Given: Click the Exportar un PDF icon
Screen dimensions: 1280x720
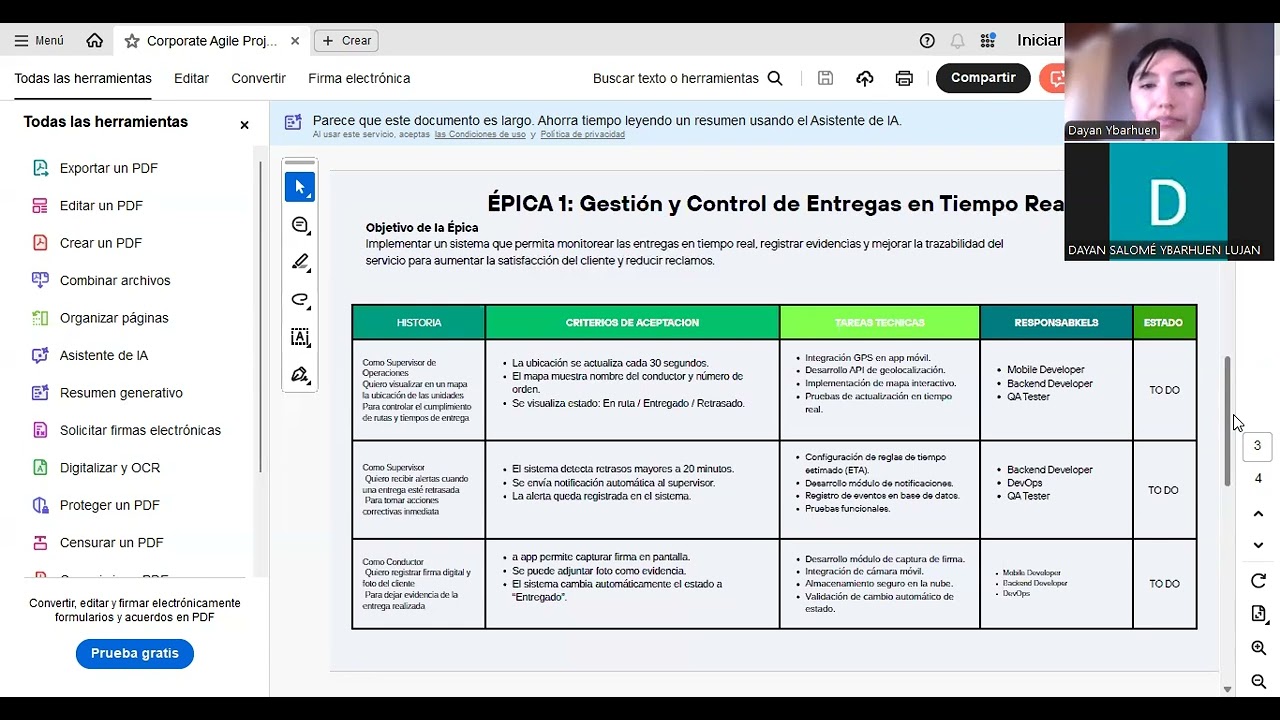Looking at the screenshot, I should pos(40,168).
